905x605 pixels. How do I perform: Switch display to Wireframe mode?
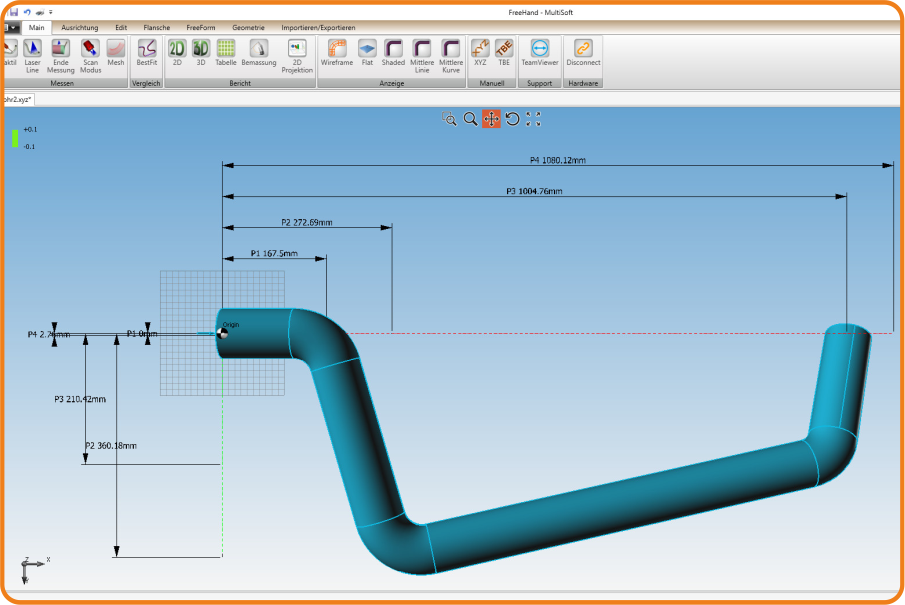tap(337, 53)
